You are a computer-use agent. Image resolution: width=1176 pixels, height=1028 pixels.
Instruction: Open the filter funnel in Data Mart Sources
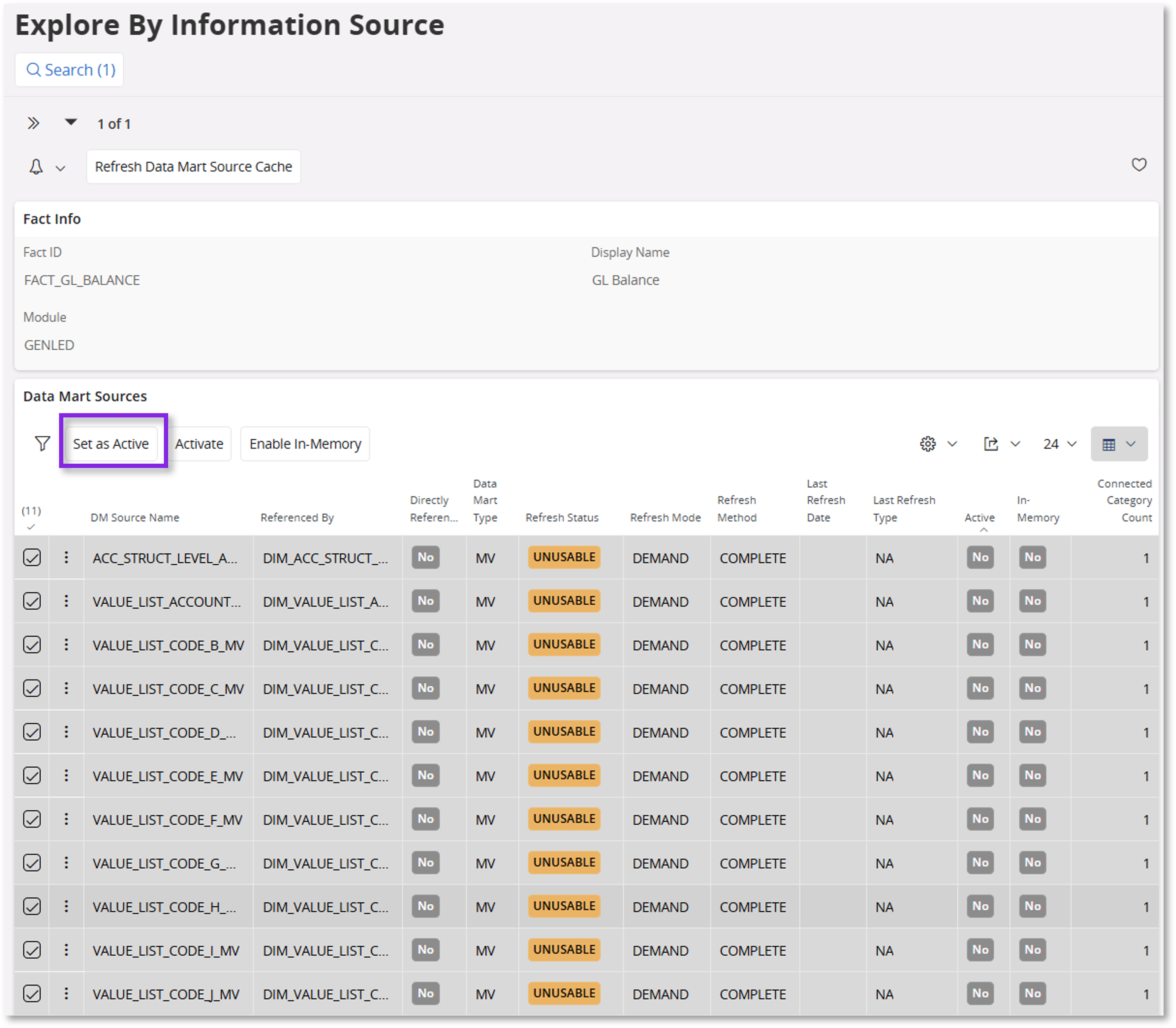(x=42, y=444)
